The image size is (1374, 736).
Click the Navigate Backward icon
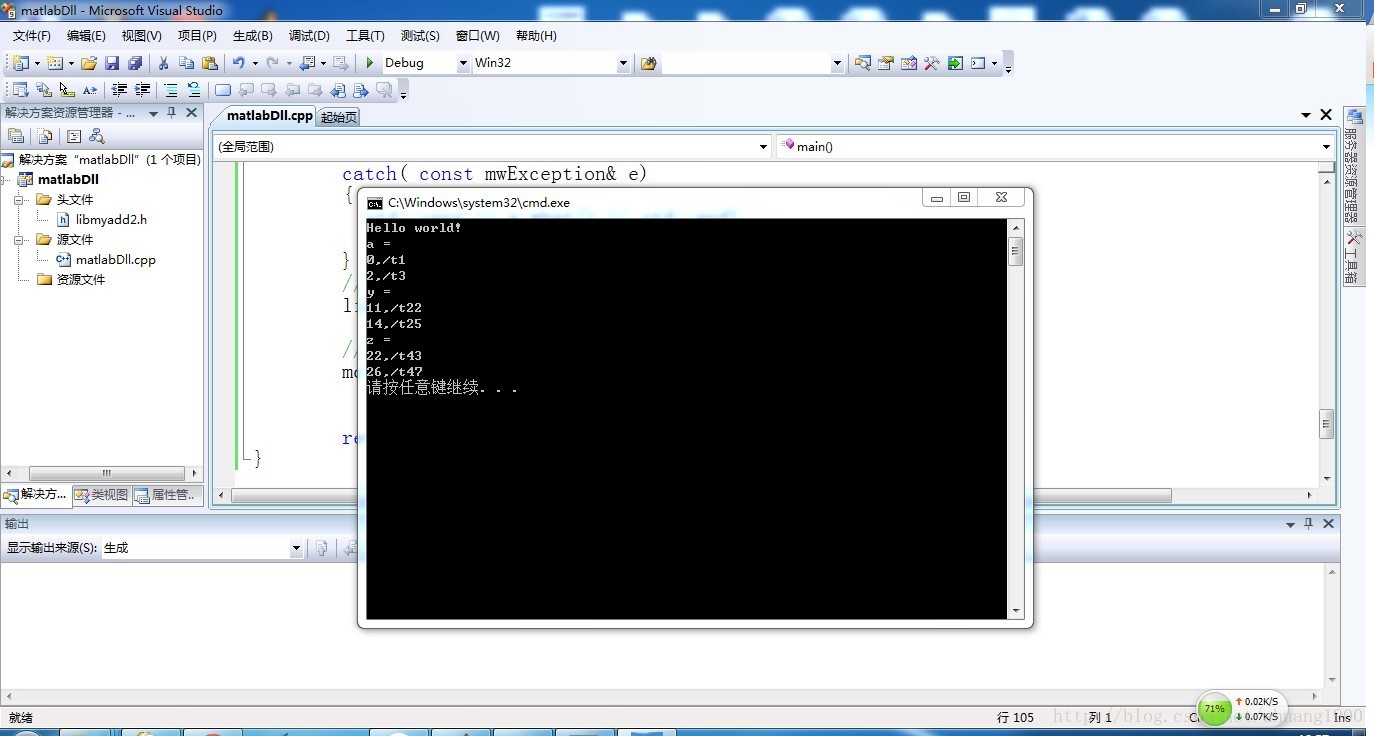point(307,63)
